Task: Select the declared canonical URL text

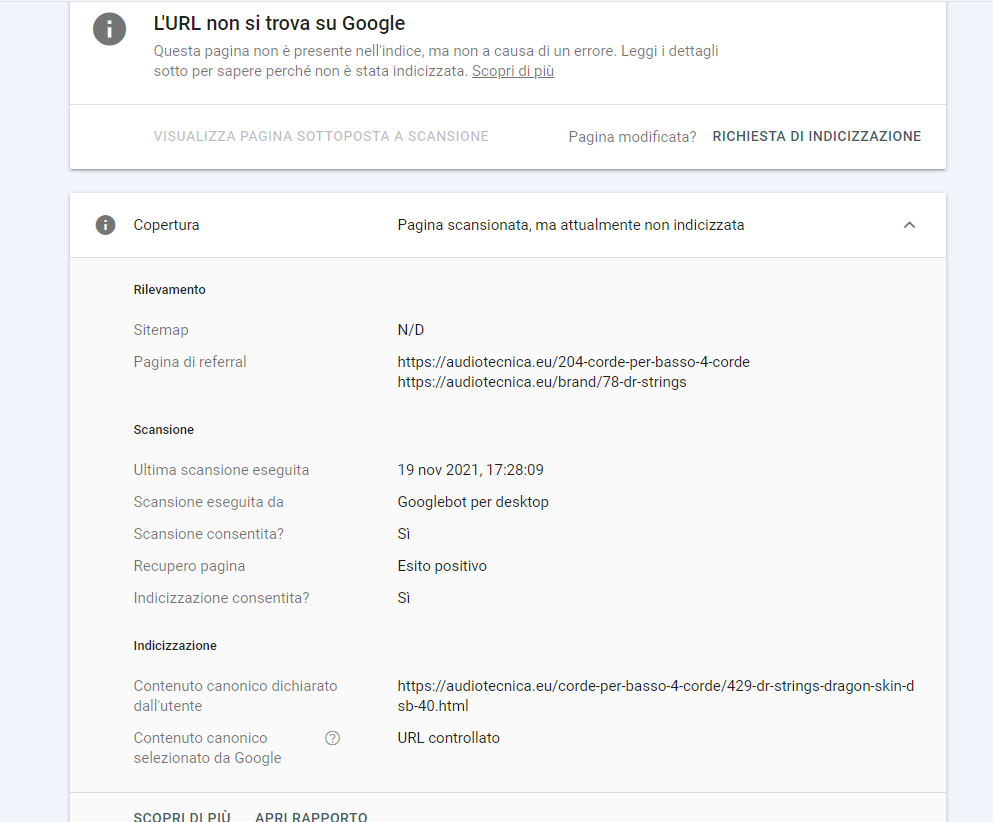Action: [656, 696]
